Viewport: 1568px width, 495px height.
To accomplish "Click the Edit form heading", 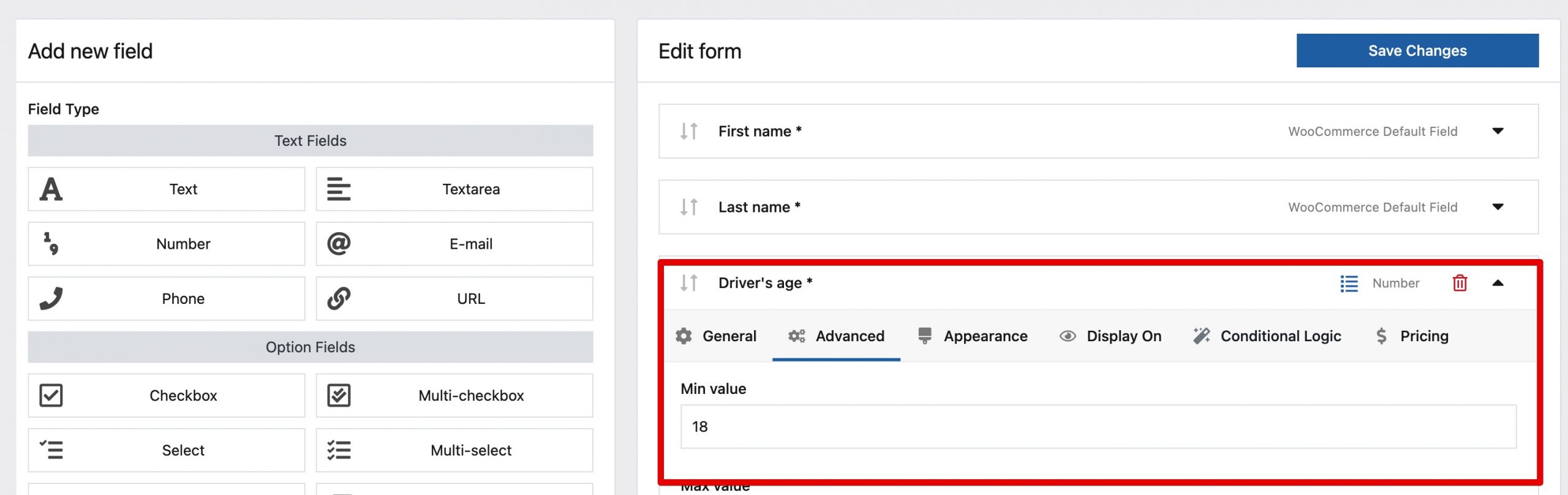I will (700, 51).
